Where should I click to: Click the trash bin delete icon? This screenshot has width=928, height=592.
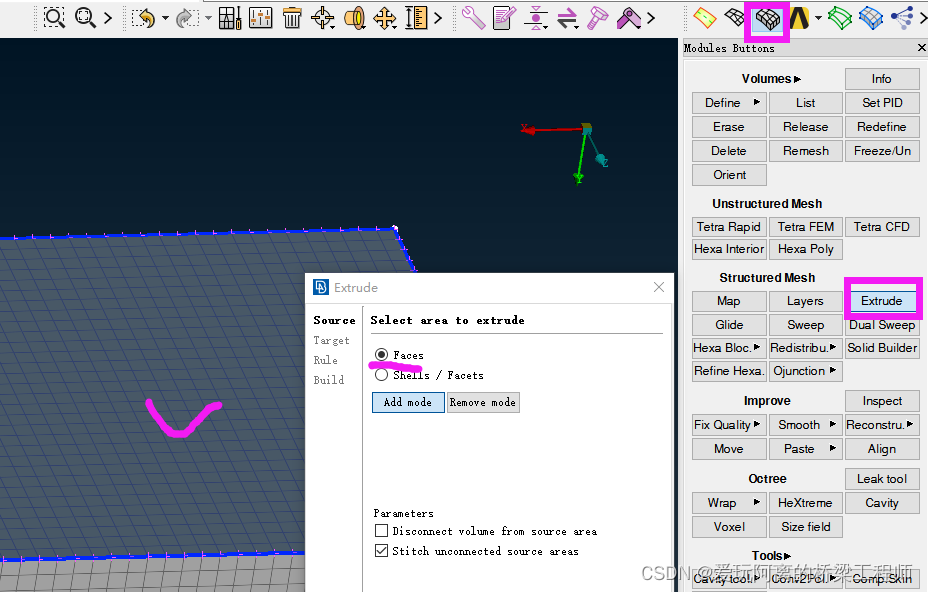click(292, 18)
